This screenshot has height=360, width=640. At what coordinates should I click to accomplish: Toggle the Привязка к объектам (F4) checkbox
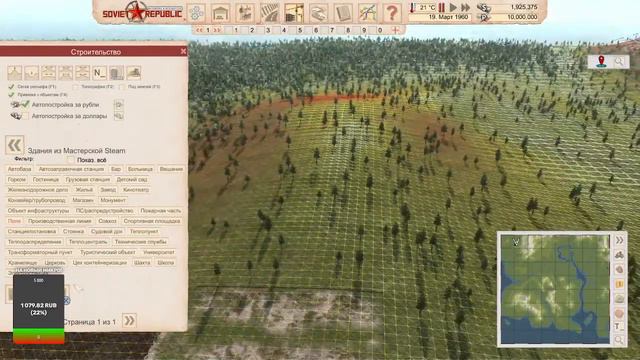point(11,94)
